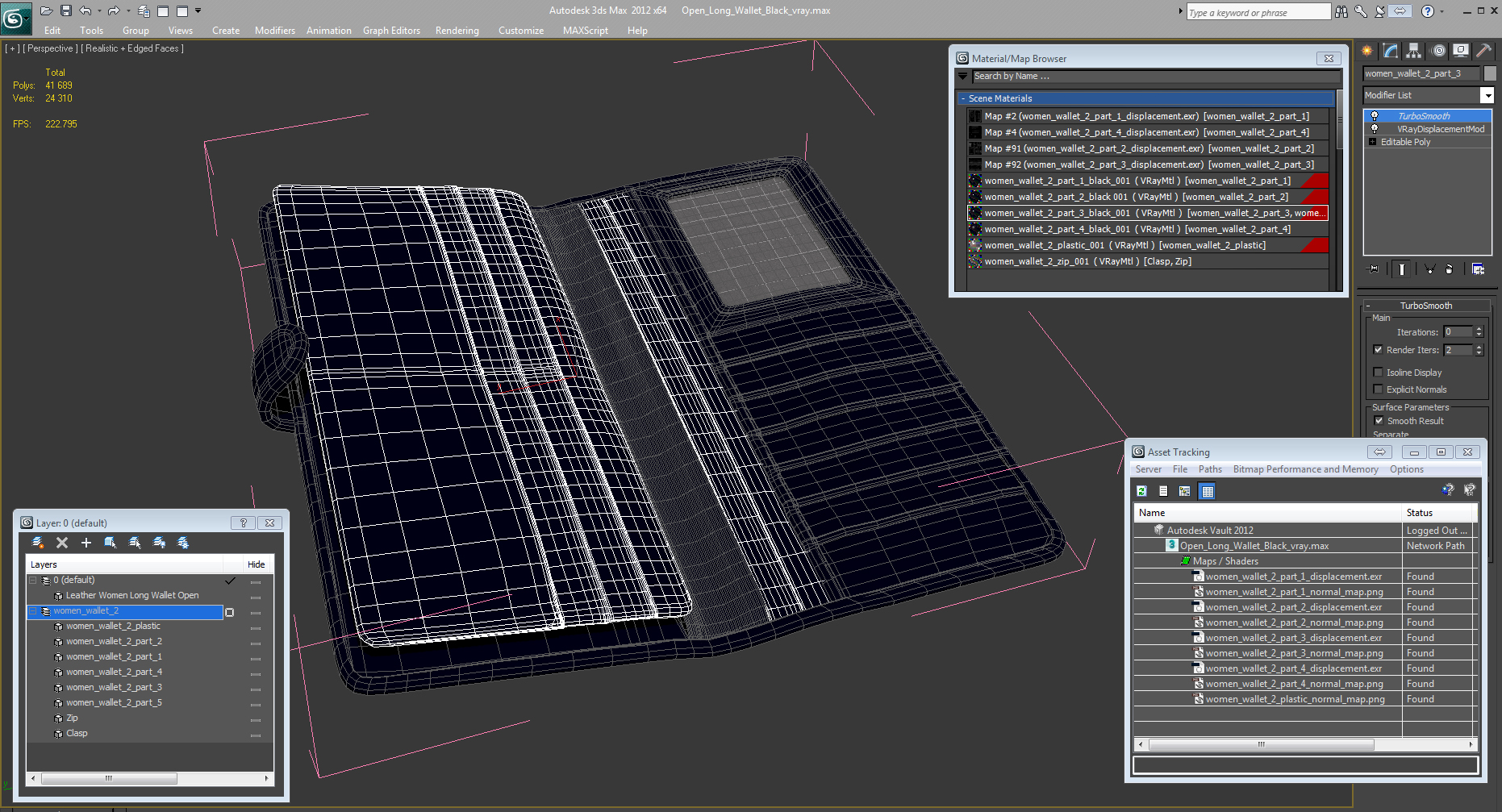Open the Modify command panel tab
1502x812 pixels.
(x=1391, y=51)
